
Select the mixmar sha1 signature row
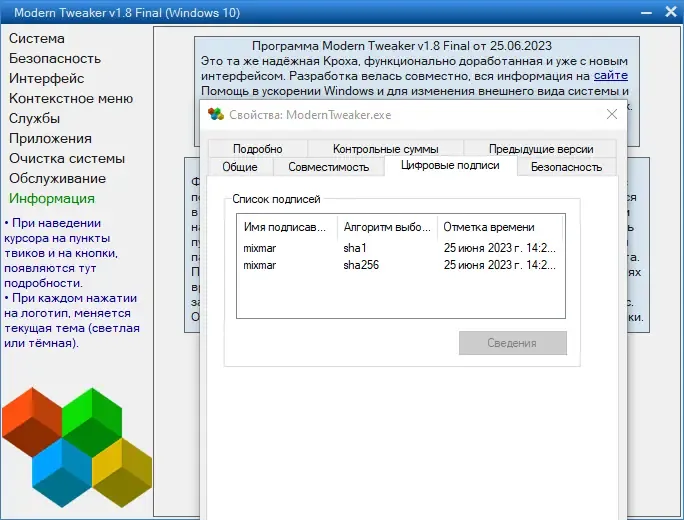pyautogui.click(x=400, y=248)
